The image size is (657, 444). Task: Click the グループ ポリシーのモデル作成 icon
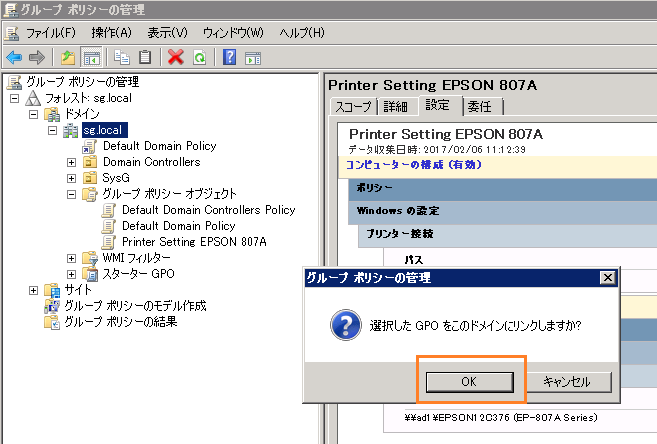52,306
